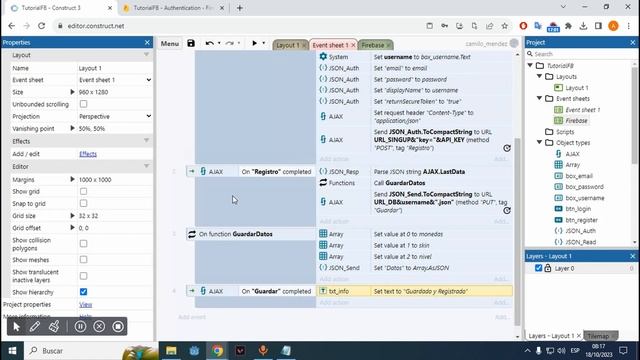The height and width of the screenshot is (360, 640).
Task: Click the Project search field
Action: pyautogui.click(x=580, y=54)
